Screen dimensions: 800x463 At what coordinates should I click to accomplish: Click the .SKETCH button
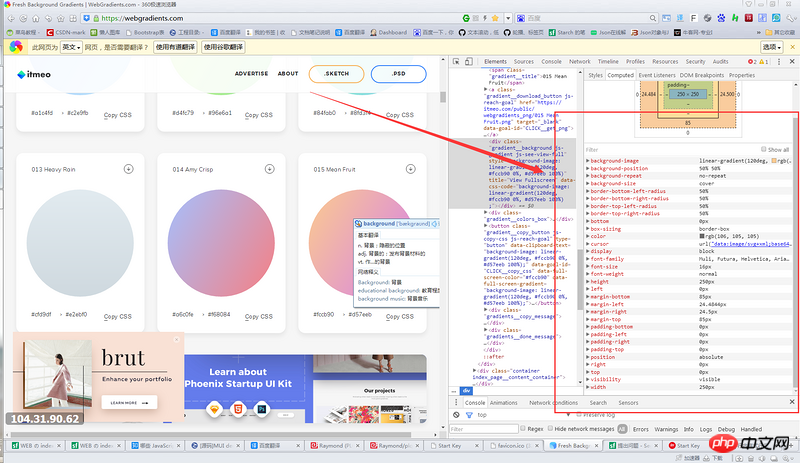tap(336, 74)
